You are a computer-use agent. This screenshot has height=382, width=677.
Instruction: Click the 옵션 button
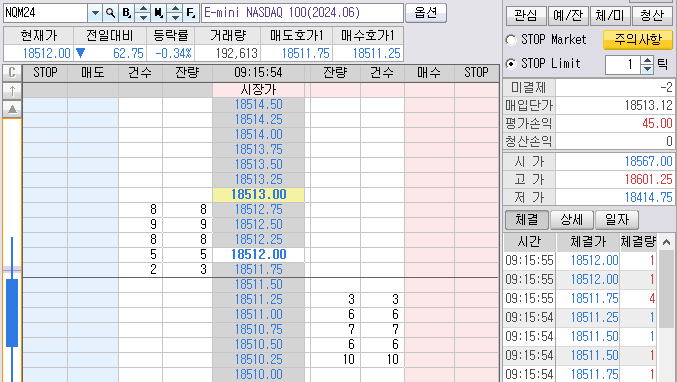tap(426, 13)
